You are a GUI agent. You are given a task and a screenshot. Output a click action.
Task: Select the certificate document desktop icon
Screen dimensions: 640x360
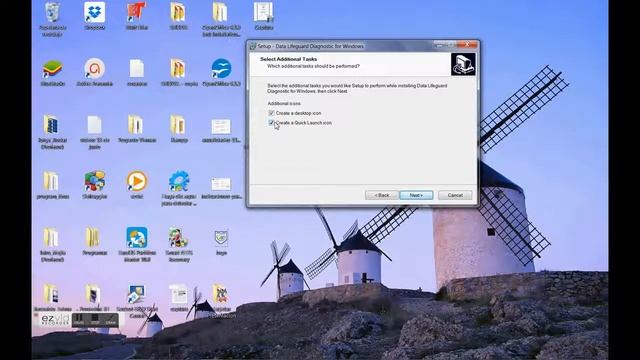click(x=264, y=13)
